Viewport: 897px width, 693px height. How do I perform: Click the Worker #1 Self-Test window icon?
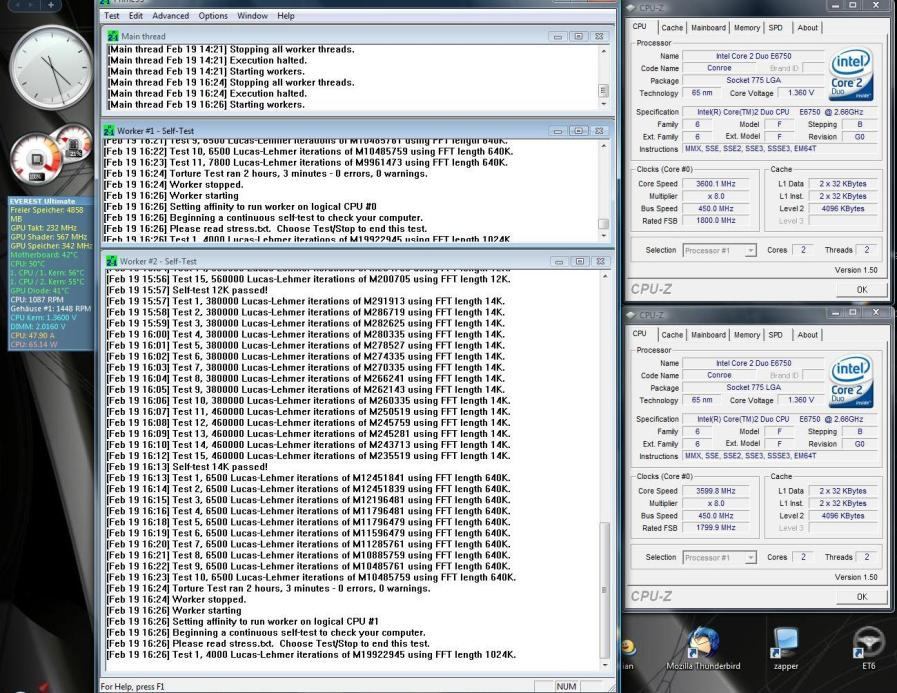coord(109,131)
